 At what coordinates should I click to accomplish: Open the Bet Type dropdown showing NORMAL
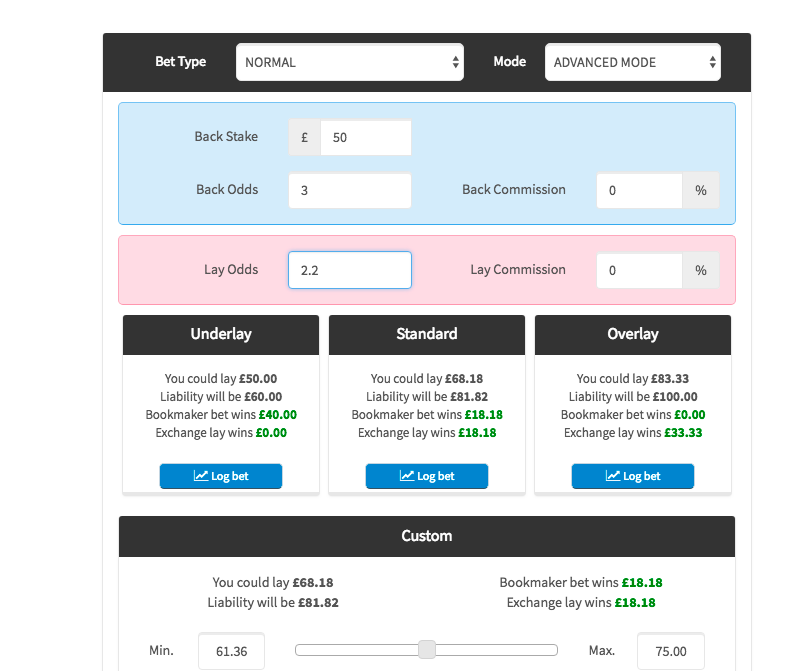pos(350,62)
